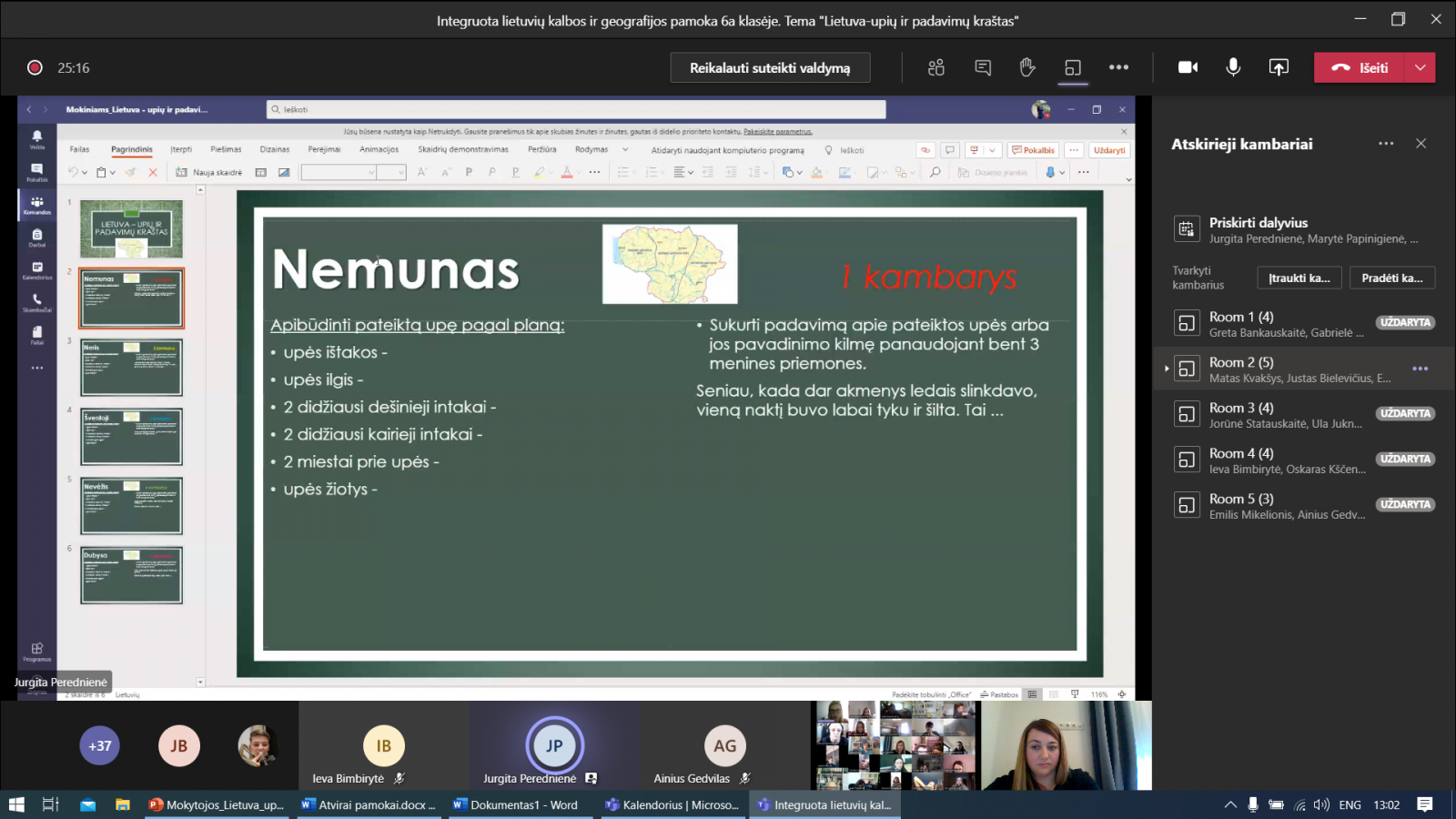The width and height of the screenshot is (1456, 819).
Task: Click Išeiti to leave the meeting
Action: point(1360,67)
